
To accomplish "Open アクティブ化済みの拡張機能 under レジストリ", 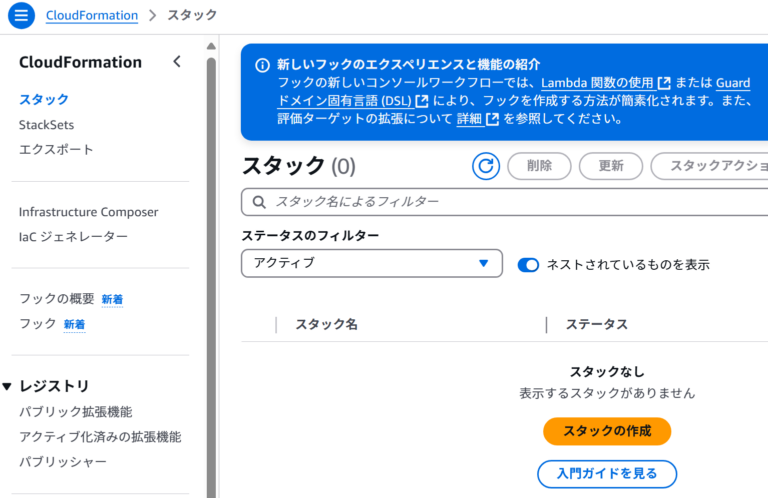I will (x=100, y=437).
